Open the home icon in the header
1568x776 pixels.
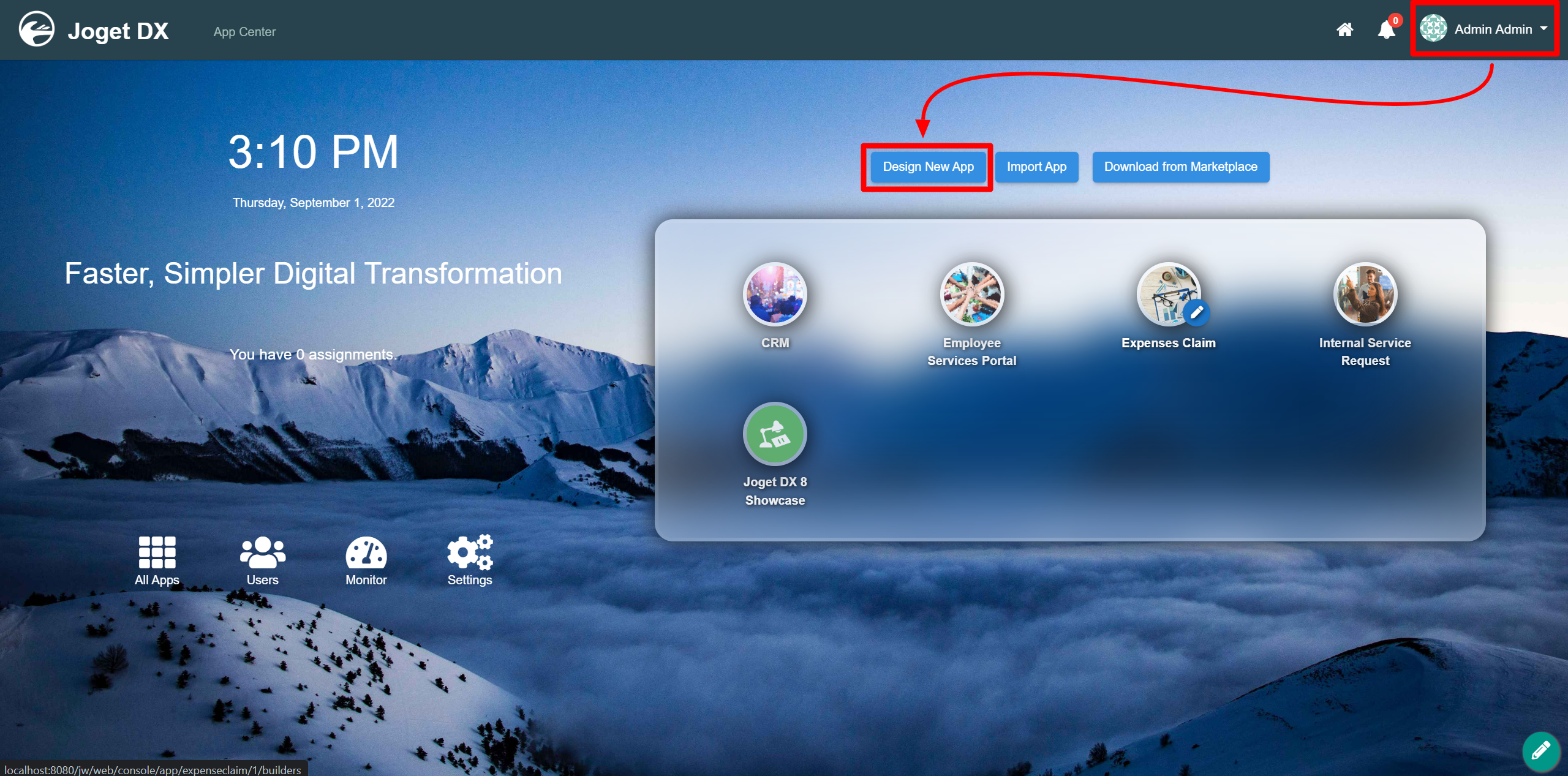click(1344, 29)
